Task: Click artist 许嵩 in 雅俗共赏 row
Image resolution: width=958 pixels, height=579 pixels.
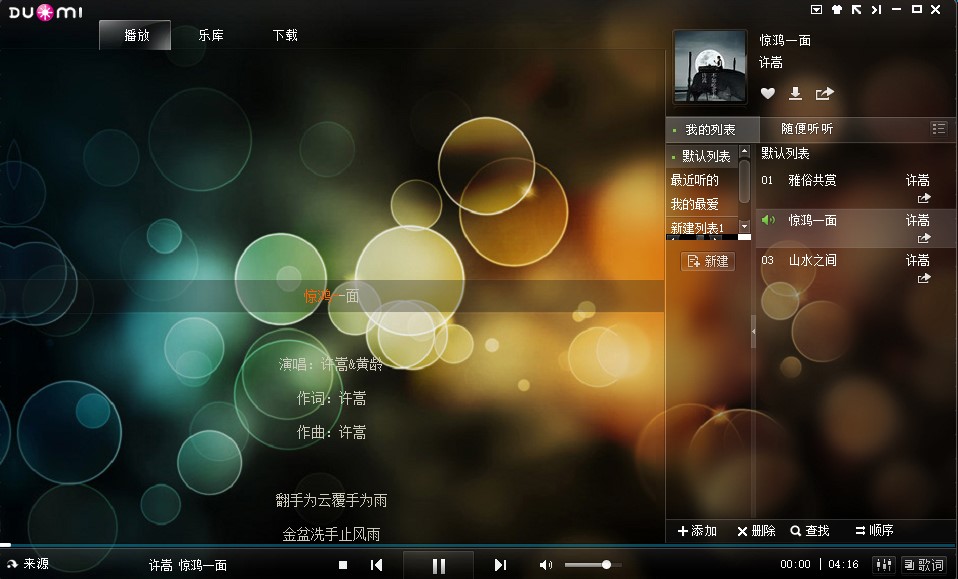Action: click(x=917, y=180)
